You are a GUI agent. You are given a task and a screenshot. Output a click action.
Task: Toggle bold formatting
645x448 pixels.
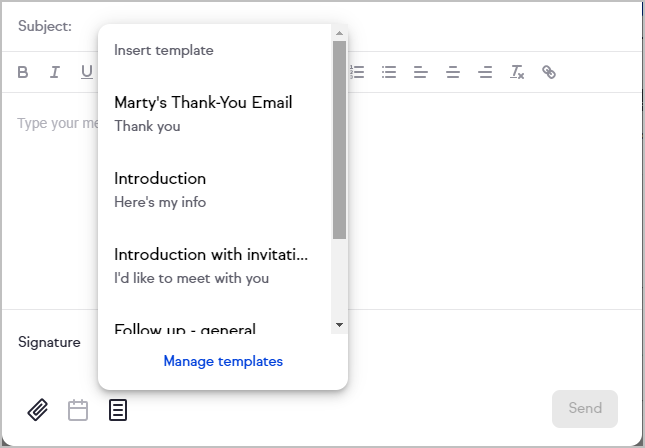(x=23, y=72)
